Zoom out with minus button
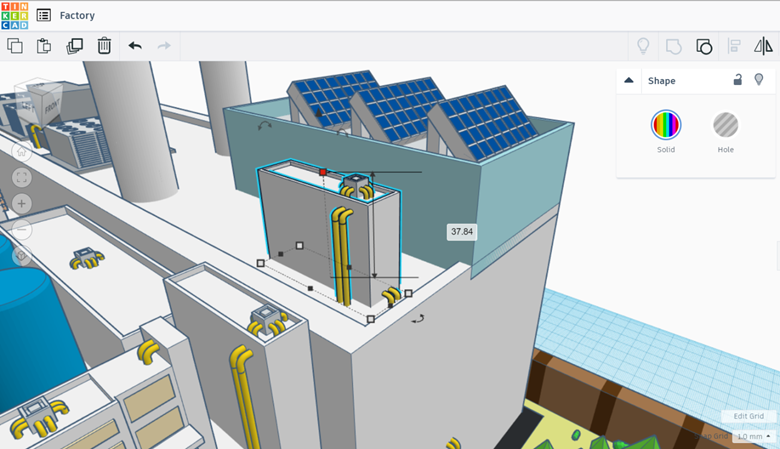Viewport: 780px width, 449px height. coord(21,229)
